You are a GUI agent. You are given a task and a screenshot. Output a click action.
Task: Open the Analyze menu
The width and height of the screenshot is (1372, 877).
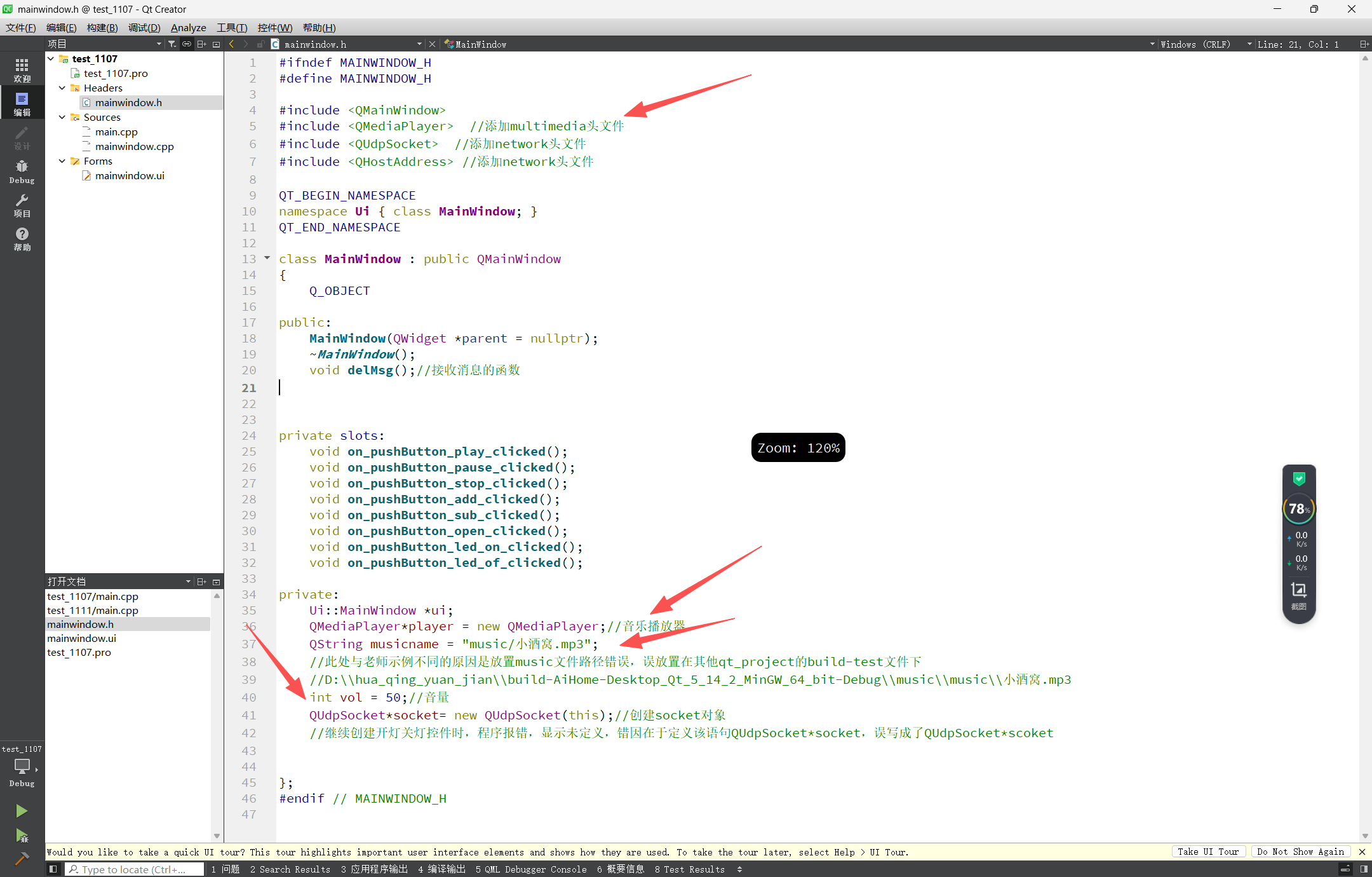coord(188,27)
